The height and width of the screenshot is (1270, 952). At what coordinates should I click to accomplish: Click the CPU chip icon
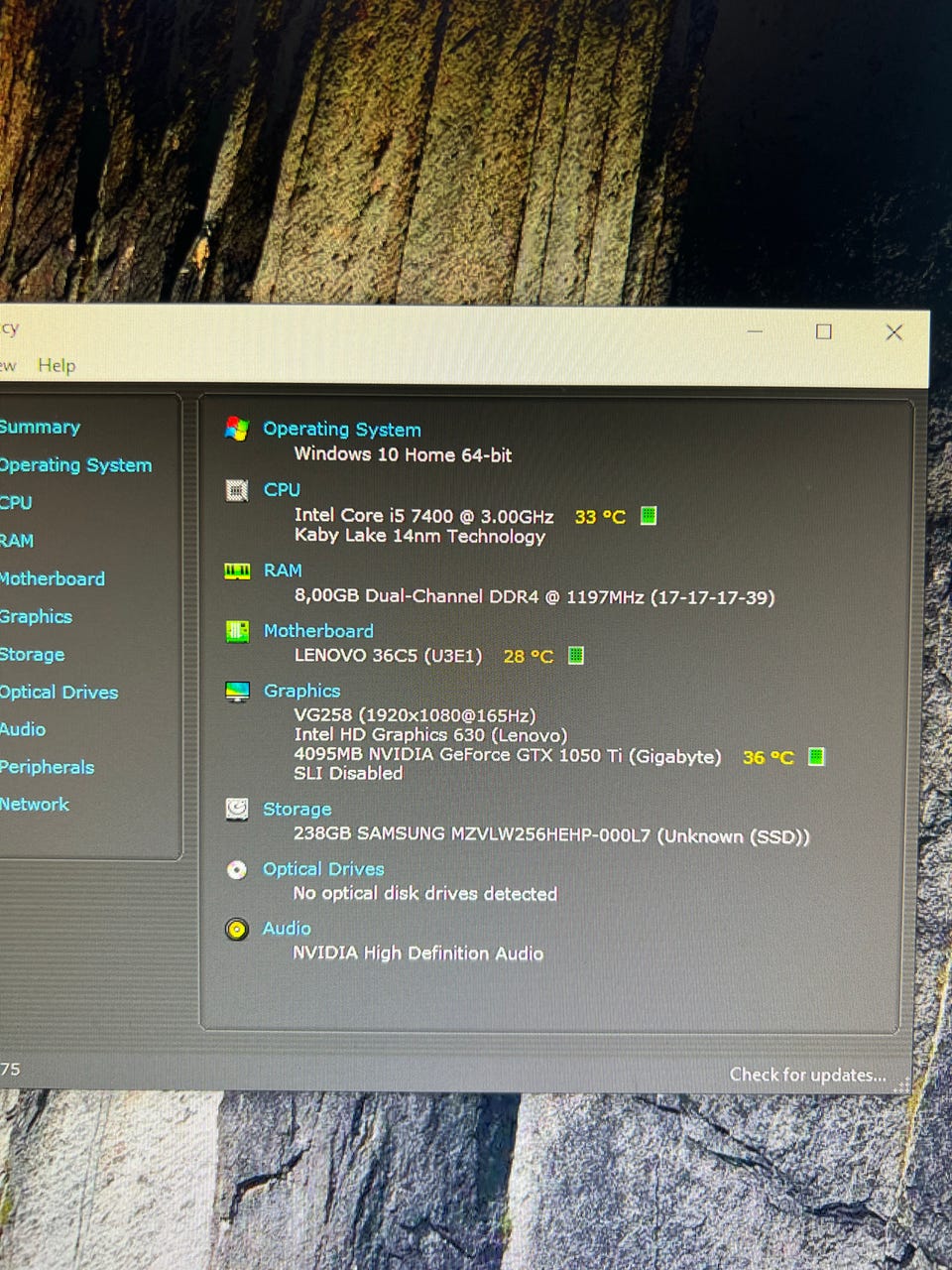click(237, 490)
